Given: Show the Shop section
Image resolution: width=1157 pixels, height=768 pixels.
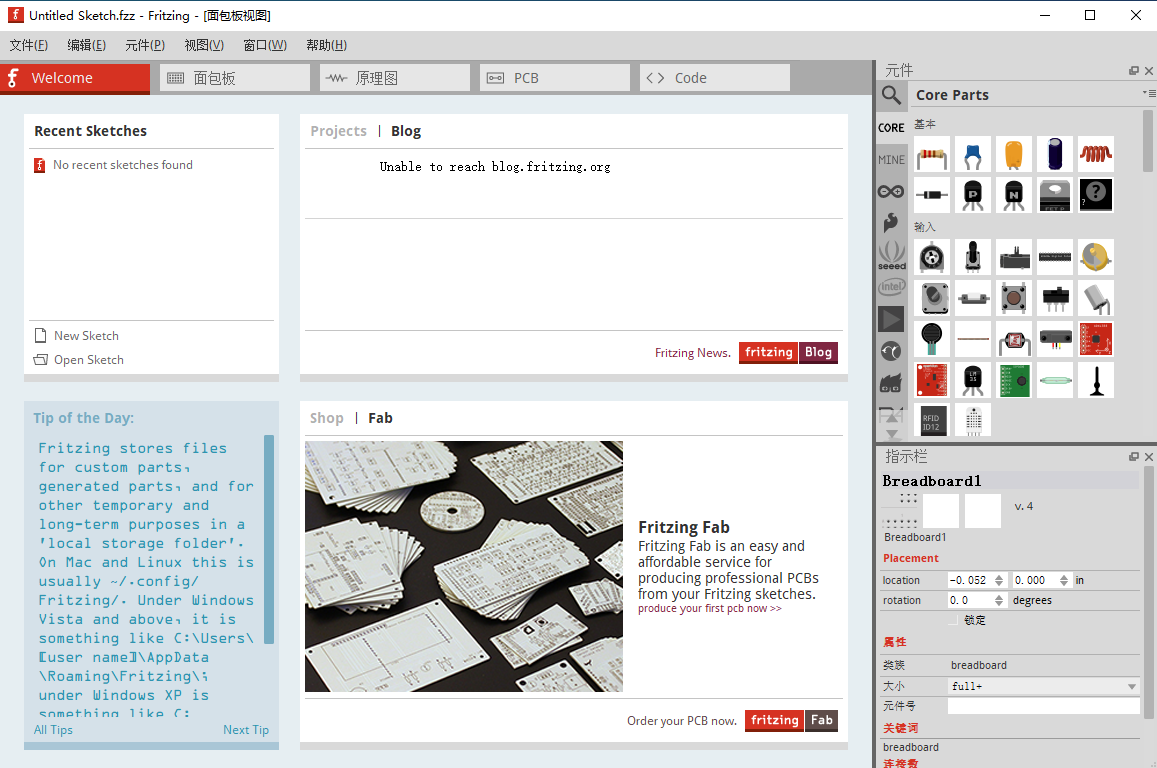Looking at the screenshot, I should (x=326, y=418).
